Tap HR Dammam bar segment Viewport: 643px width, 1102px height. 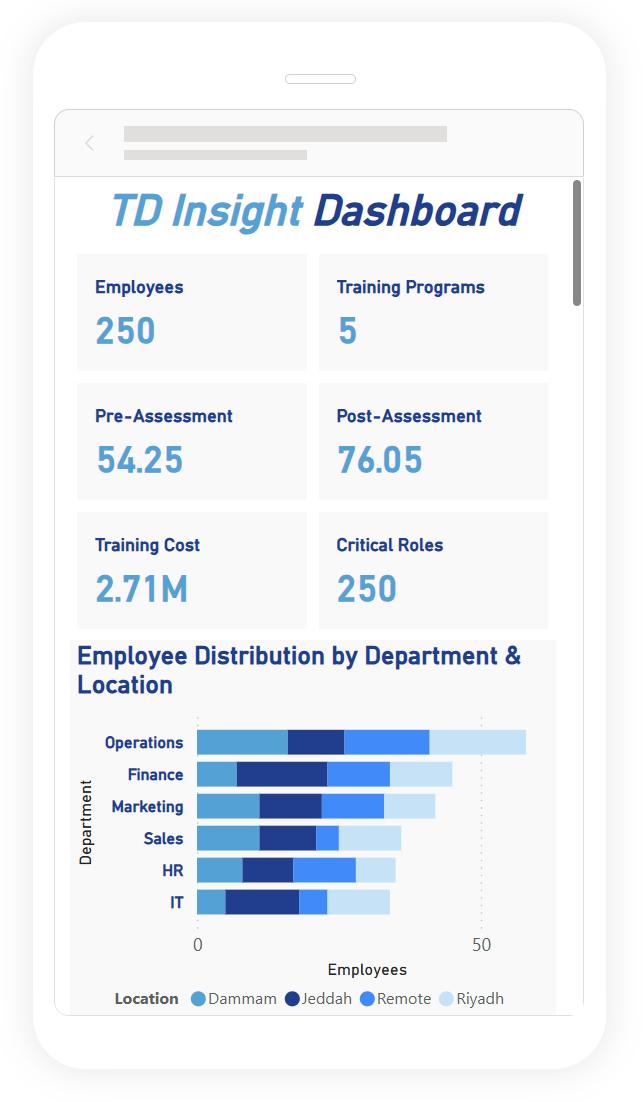click(220, 870)
